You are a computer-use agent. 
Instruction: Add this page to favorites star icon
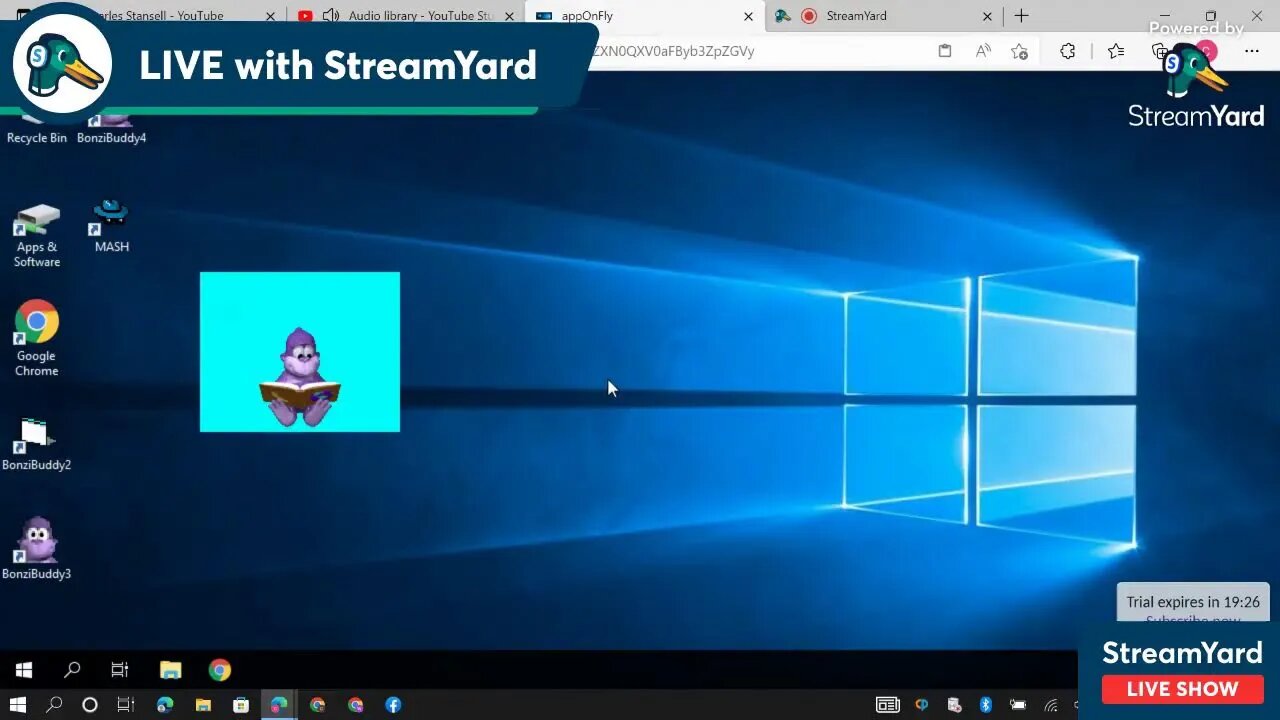[1019, 51]
